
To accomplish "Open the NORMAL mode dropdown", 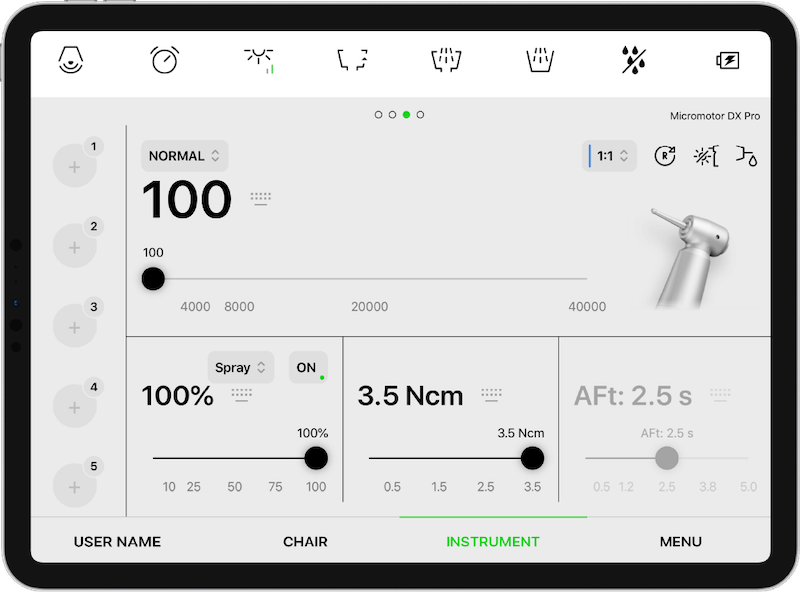I will [185, 156].
